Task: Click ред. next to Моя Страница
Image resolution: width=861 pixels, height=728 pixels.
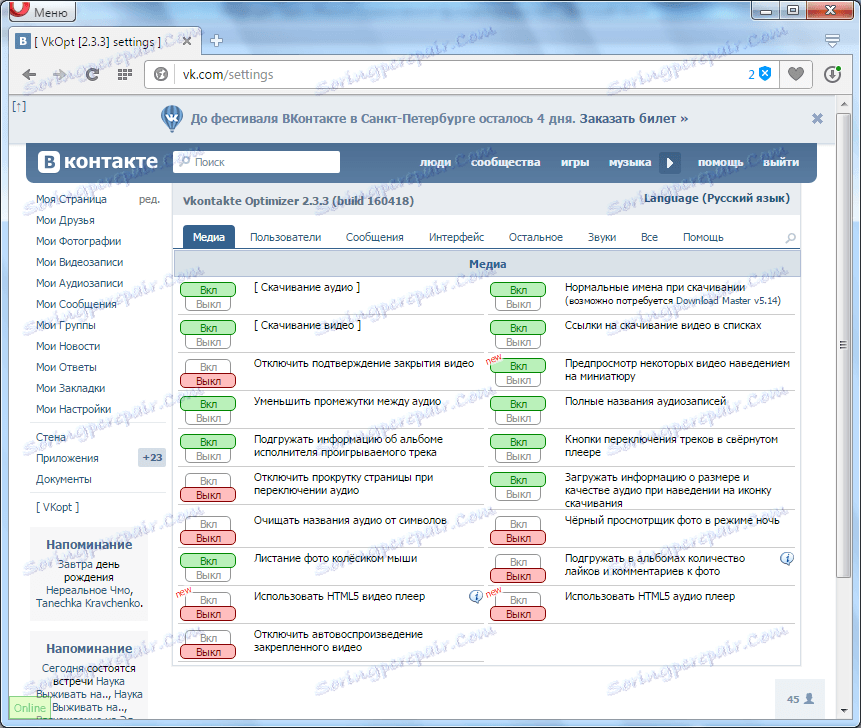Action: pyautogui.click(x=149, y=199)
